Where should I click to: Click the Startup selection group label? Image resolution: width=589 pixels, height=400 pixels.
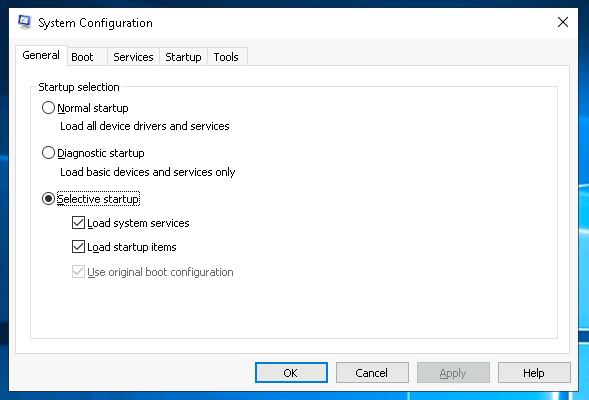point(79,87)
